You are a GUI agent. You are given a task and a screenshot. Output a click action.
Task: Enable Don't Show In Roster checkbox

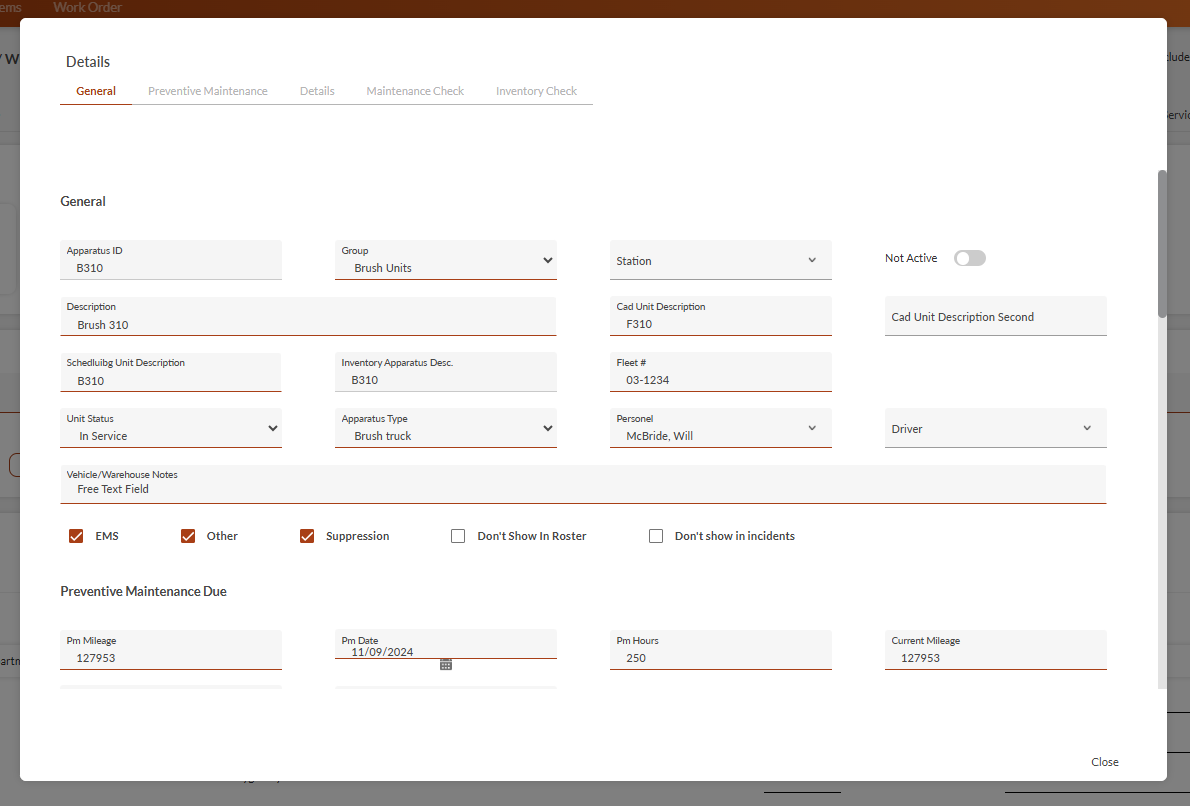pyautogui.click(x=458, y=536)
